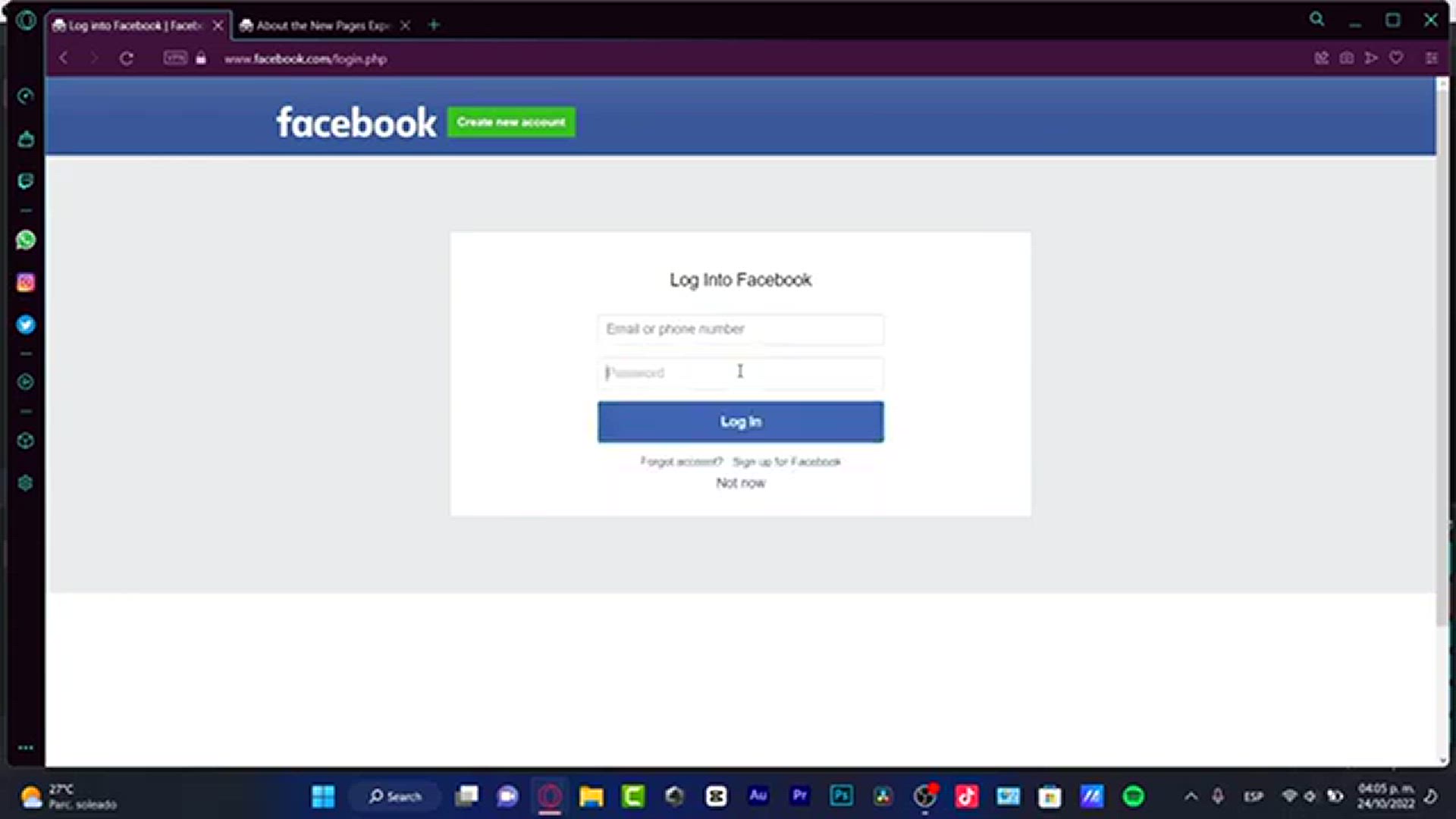
Task: Open the Opera GX main menu logo
Action: click(26, 20)
